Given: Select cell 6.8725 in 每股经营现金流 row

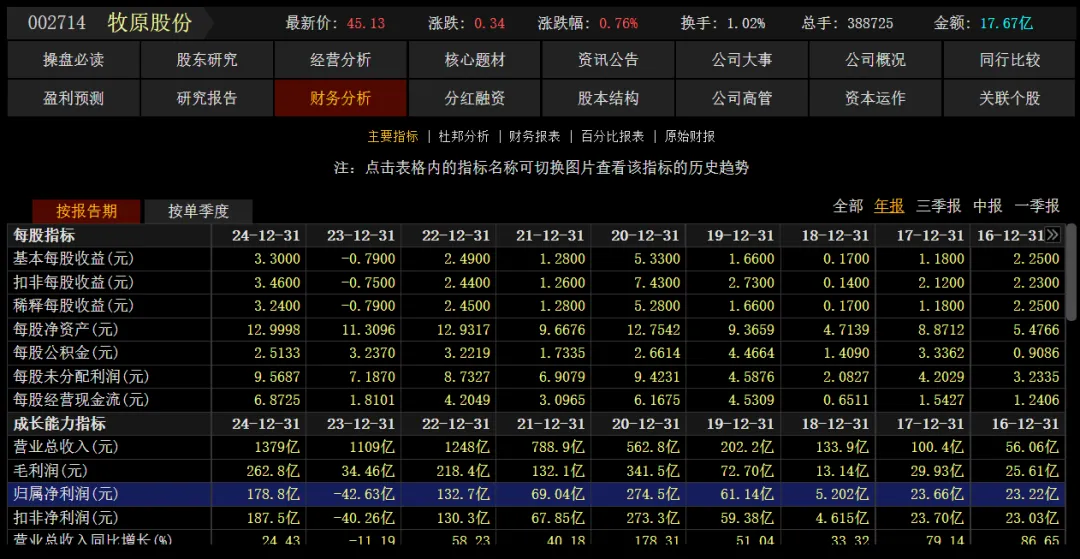Looking at the screenshot, I should 277,400.
